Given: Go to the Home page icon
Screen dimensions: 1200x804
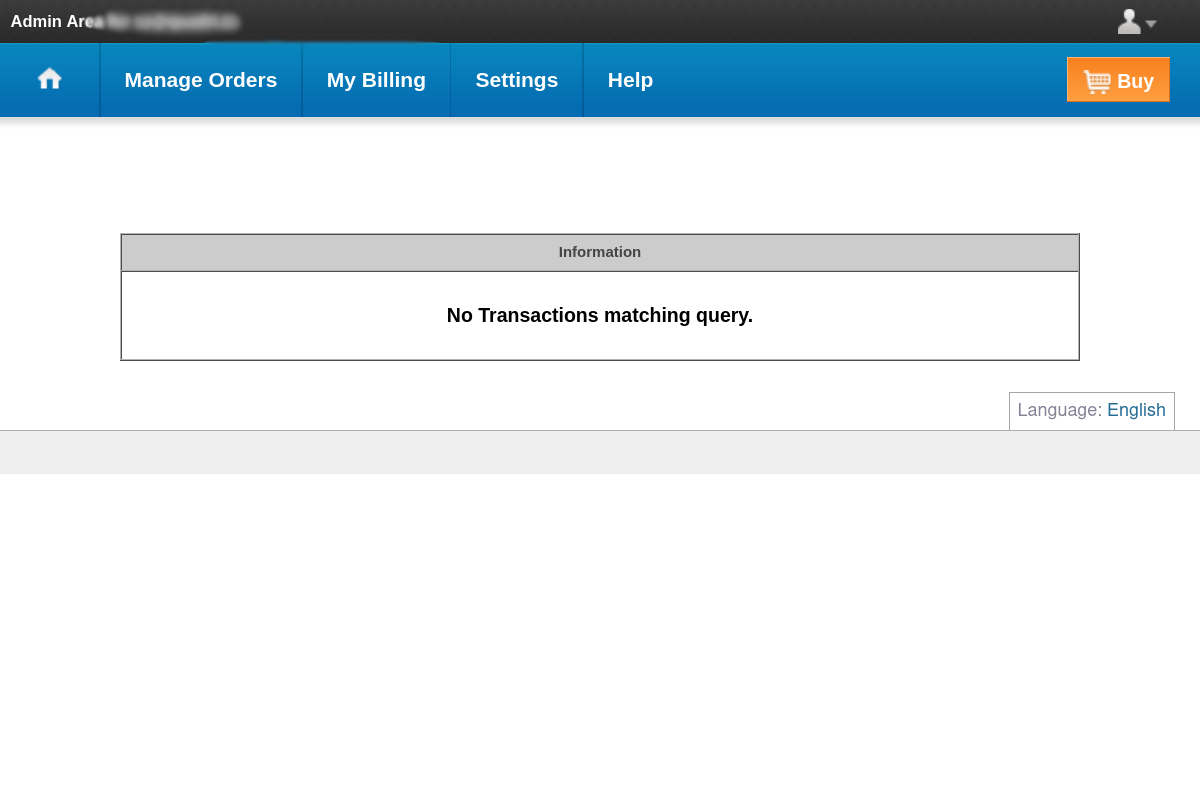Looking at the screenshot, I should (x=50, y=79).
